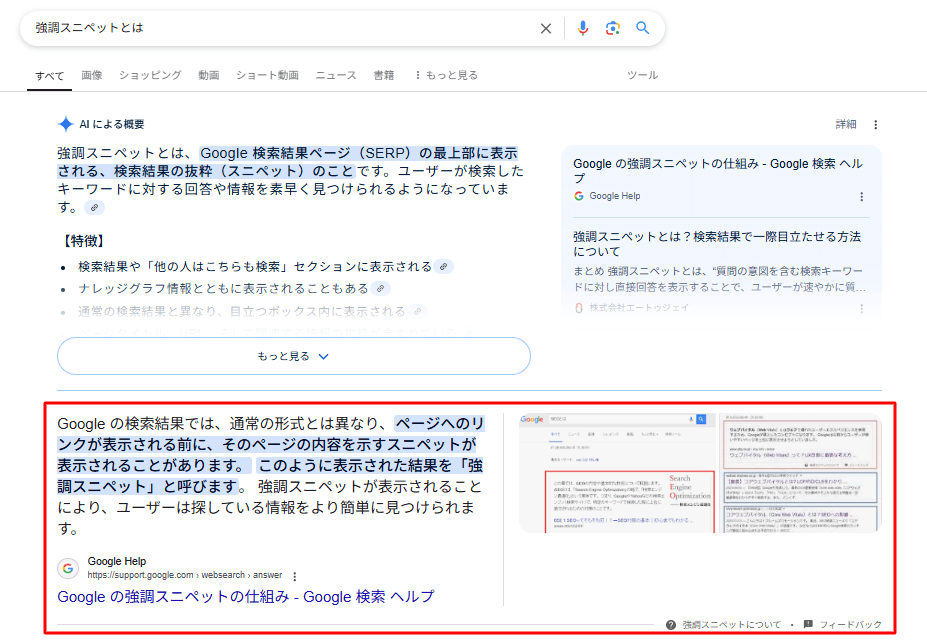Click the Google Help site name in result

[x=116, y=561]
